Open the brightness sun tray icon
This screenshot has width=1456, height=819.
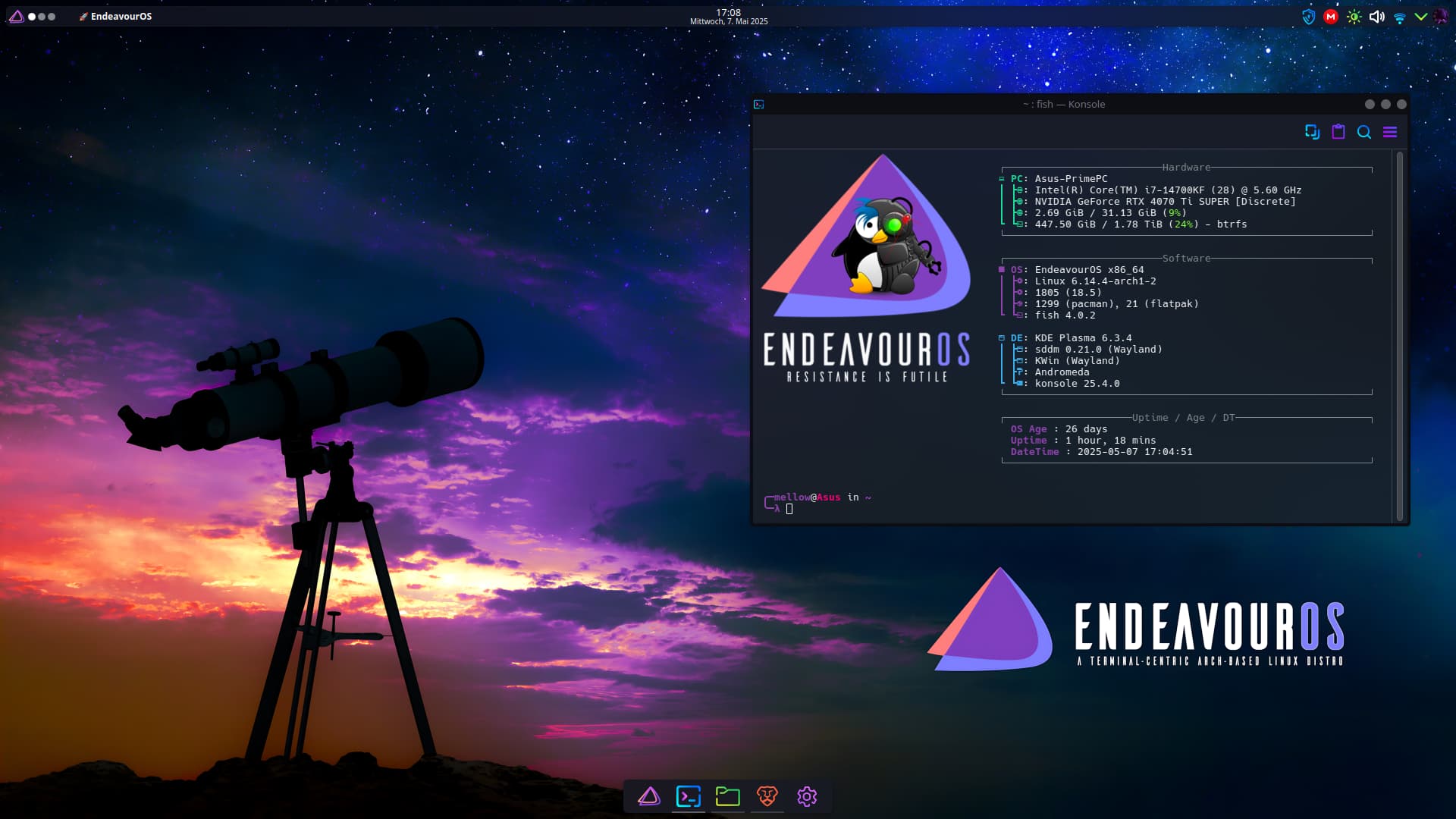pos(1354,17)
